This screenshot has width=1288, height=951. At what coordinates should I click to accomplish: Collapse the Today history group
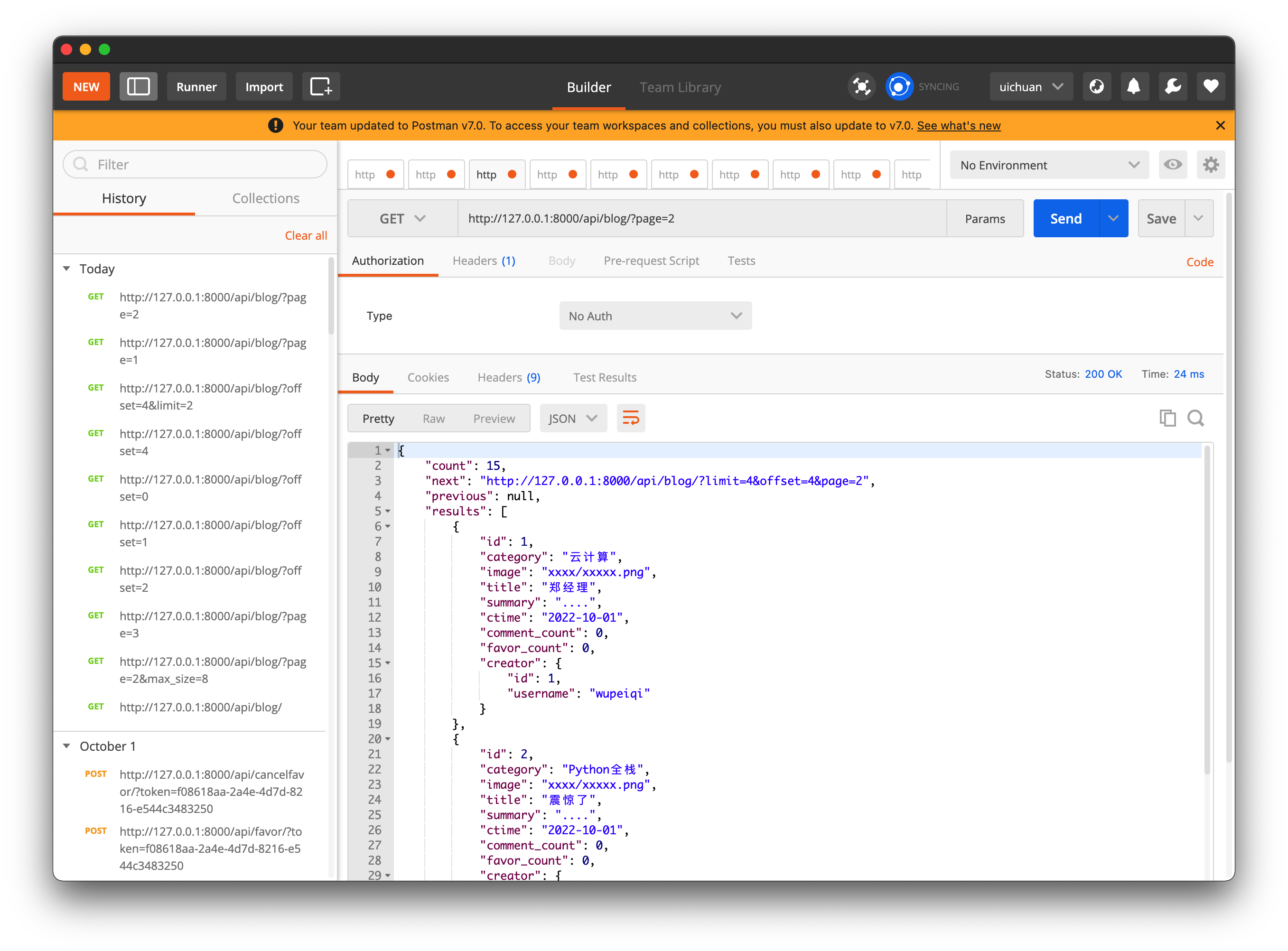(x=67, y=269)
